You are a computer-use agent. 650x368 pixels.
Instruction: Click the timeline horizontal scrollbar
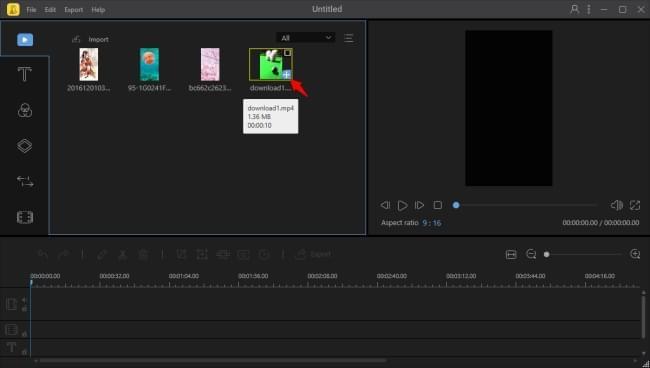(x=212, y=361)
